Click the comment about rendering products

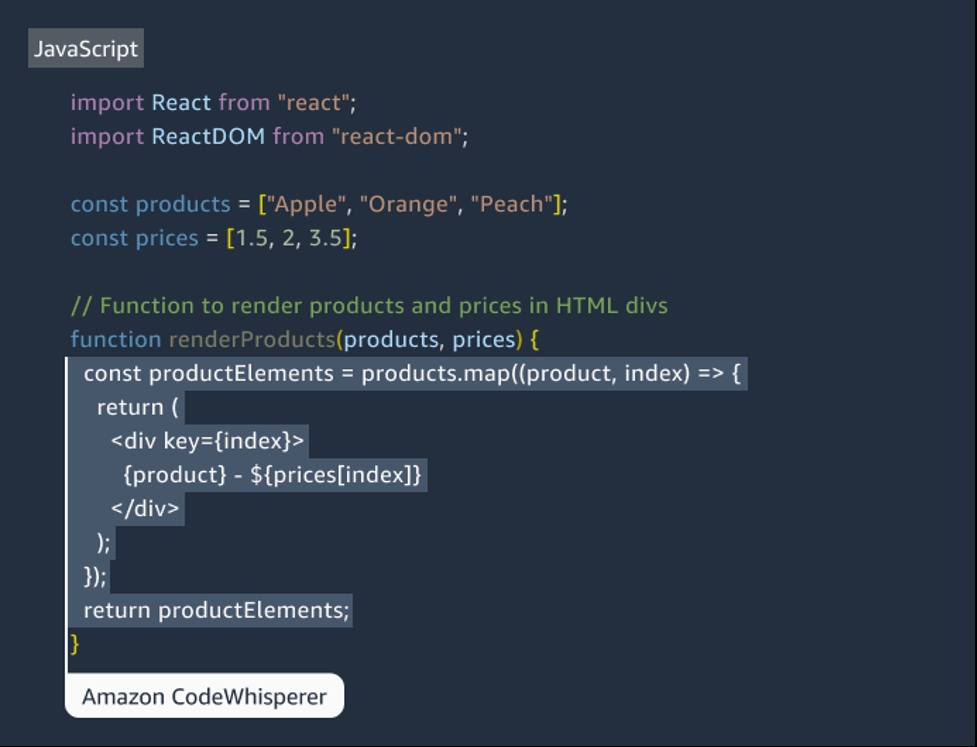click(x=369, y=305)
